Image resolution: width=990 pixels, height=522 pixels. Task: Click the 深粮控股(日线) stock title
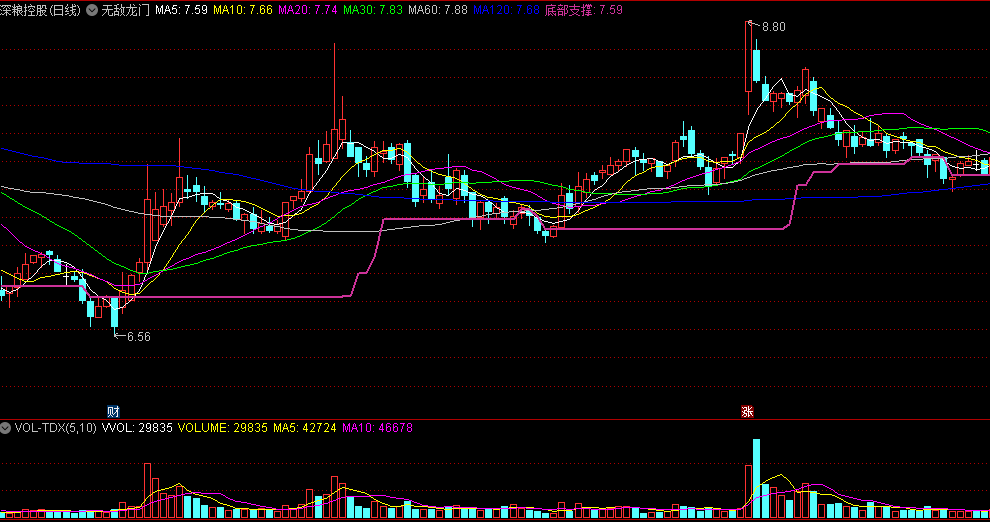40,10
